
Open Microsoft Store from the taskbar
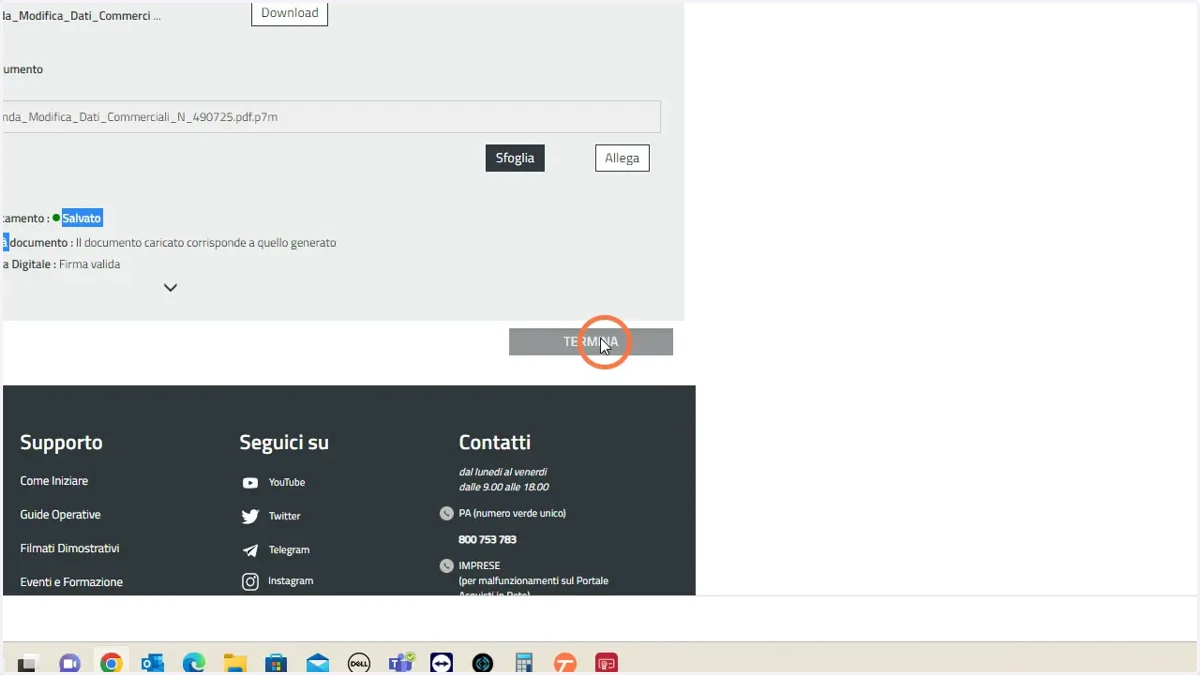276,663
